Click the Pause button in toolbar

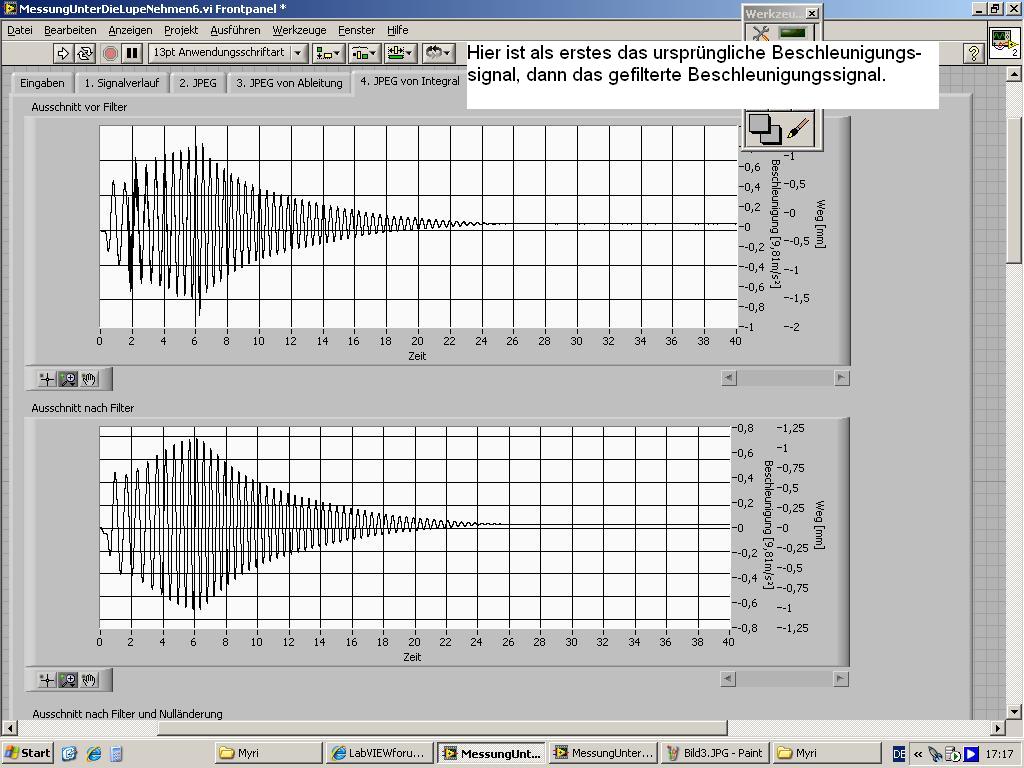pyautogui.click(x=131, y=53)
